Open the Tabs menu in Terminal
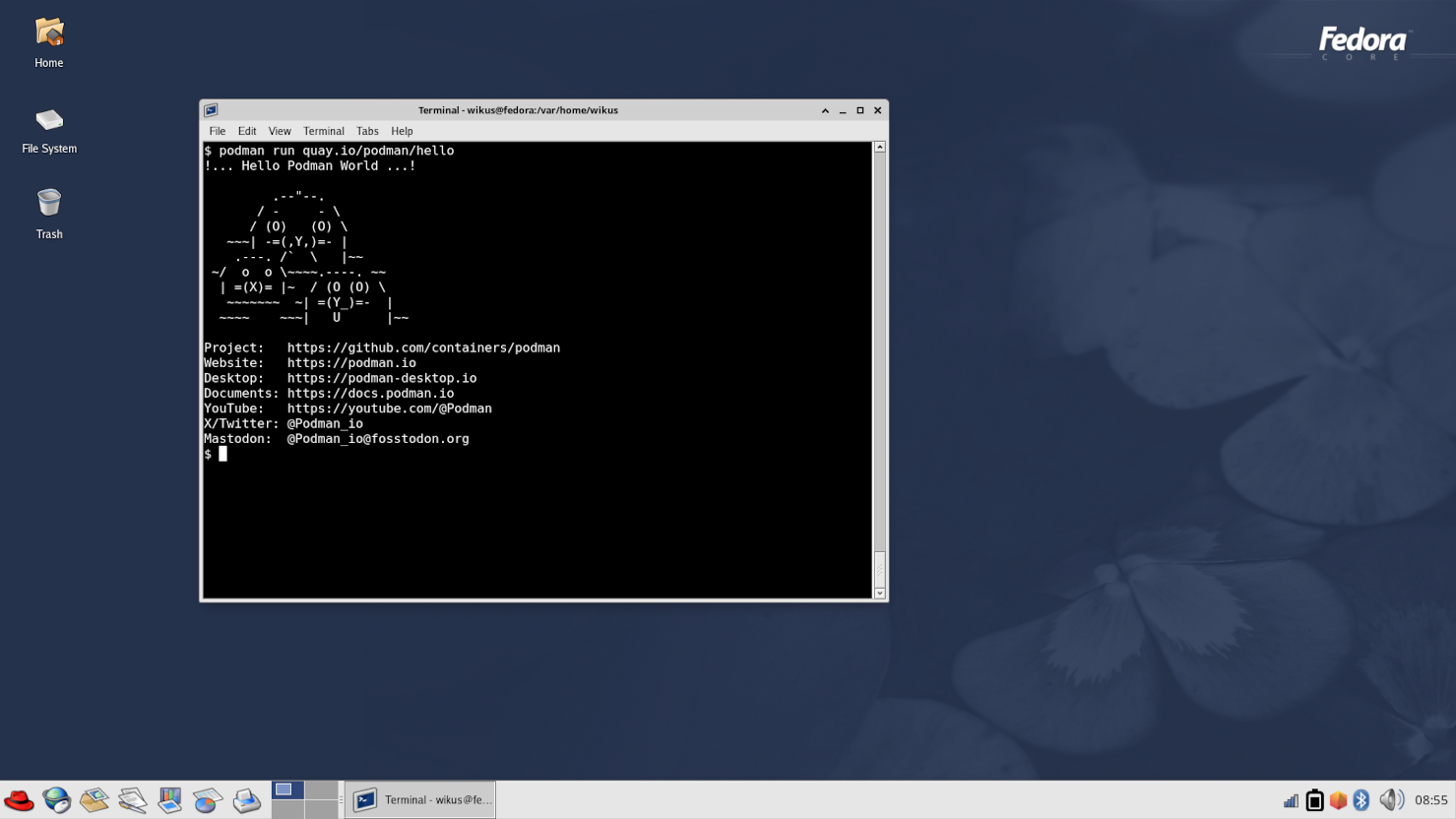 click(x=367, y=131)
